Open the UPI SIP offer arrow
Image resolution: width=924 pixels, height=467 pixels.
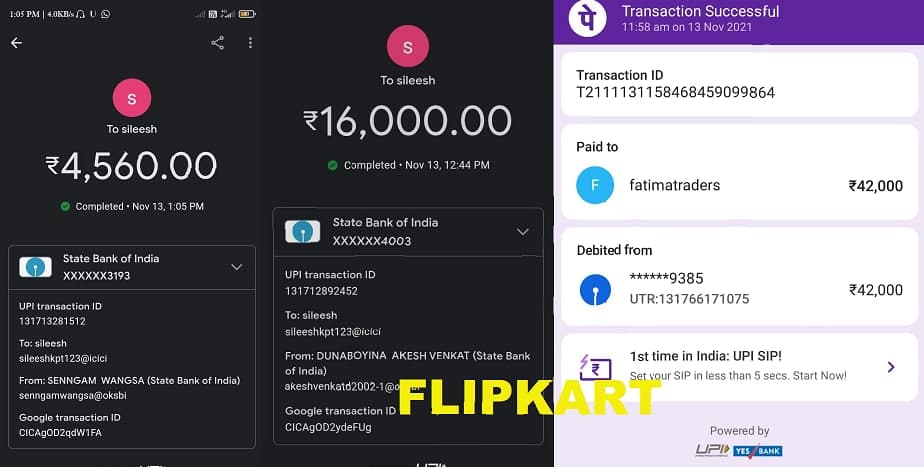(891, 367)
